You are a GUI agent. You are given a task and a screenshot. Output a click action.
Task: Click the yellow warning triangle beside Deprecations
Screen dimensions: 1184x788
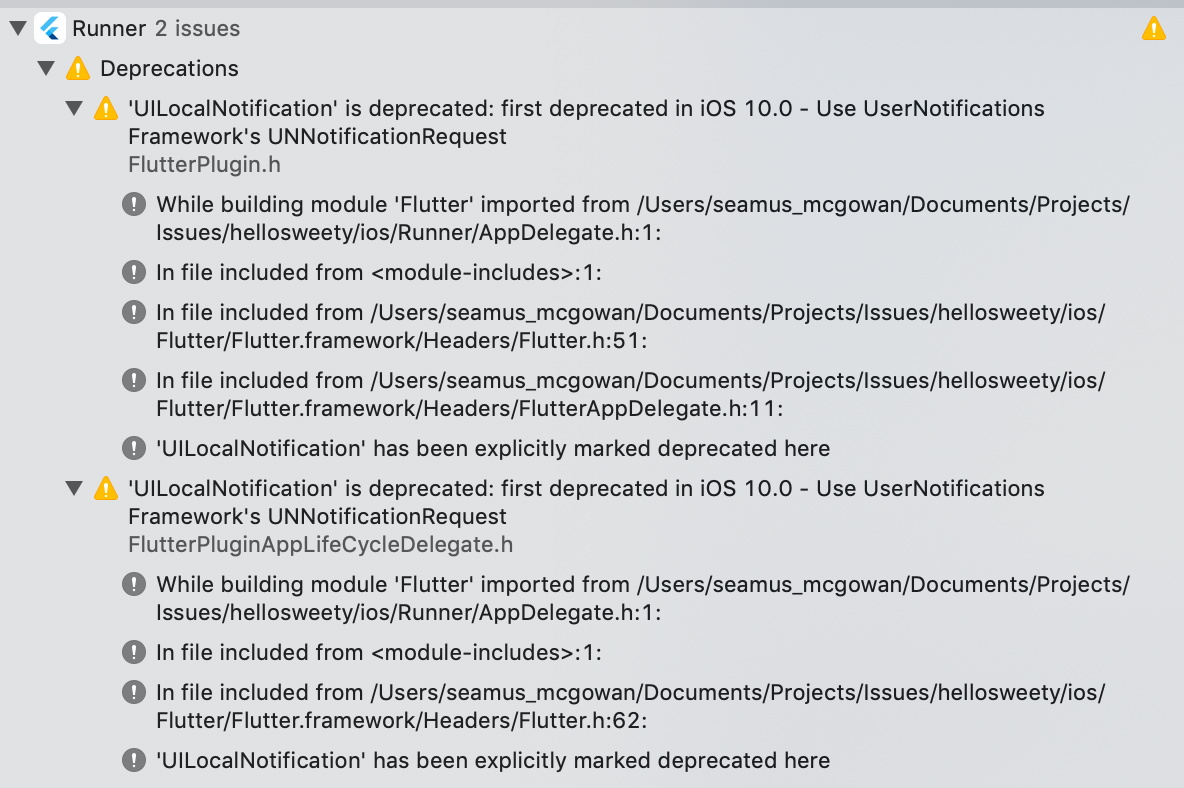pos(78,68)
